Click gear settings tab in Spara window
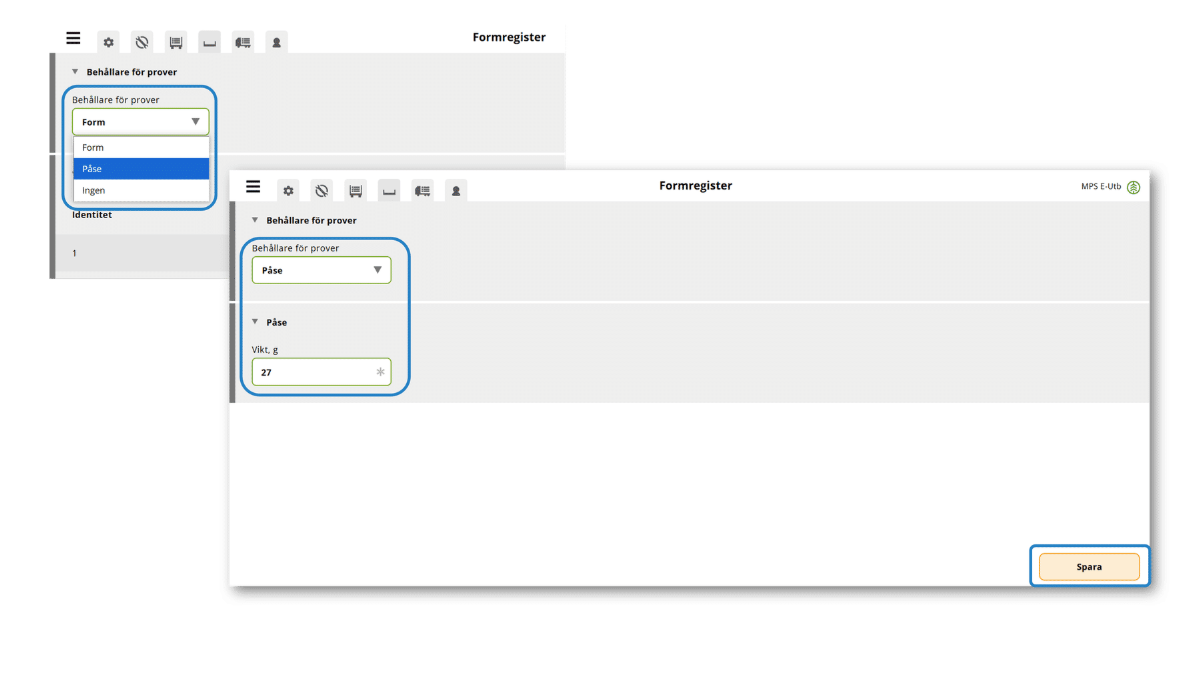1194x673 pixels. point(288,190)
